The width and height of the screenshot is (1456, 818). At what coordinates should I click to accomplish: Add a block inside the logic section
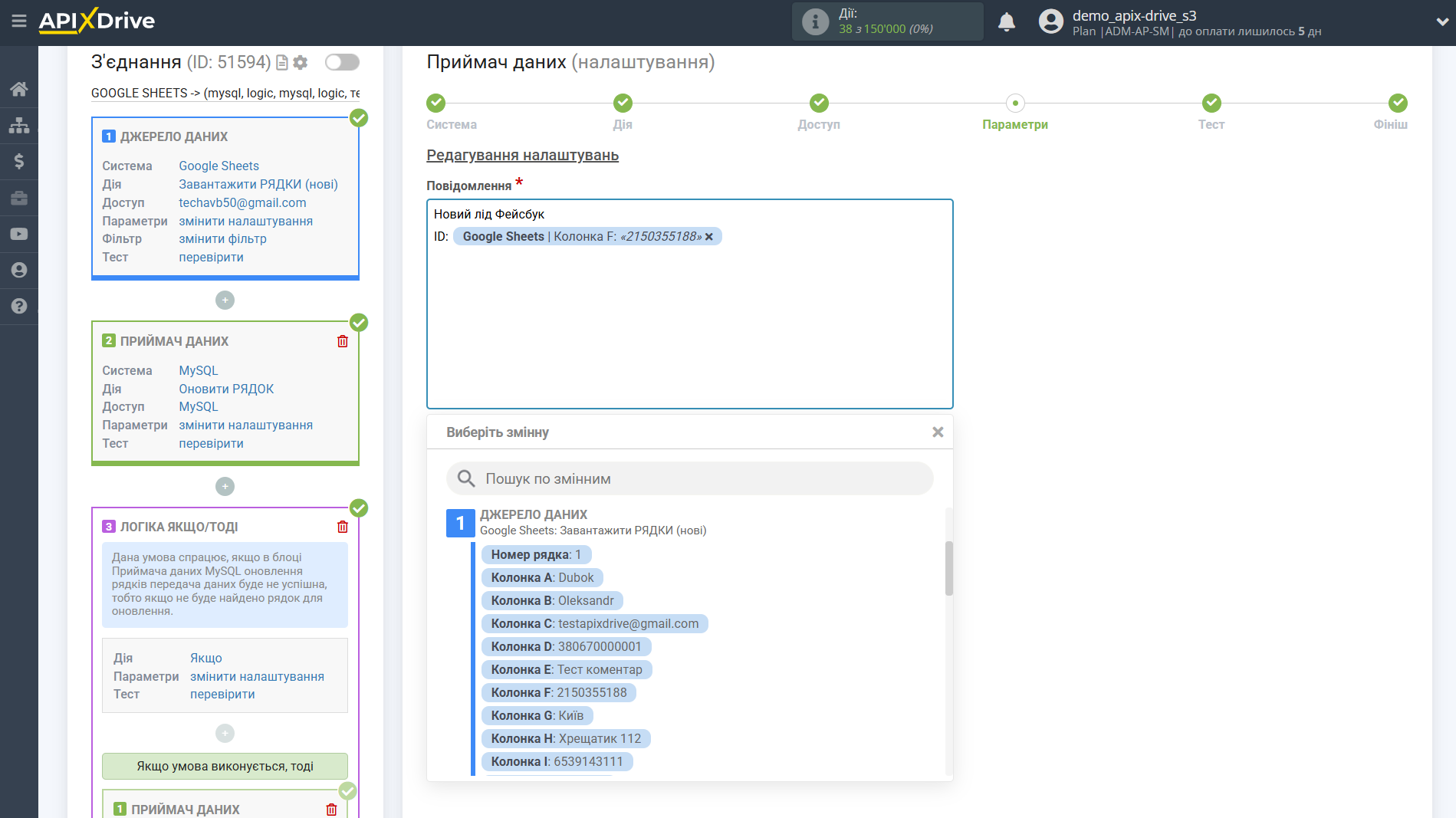[225, 734]
